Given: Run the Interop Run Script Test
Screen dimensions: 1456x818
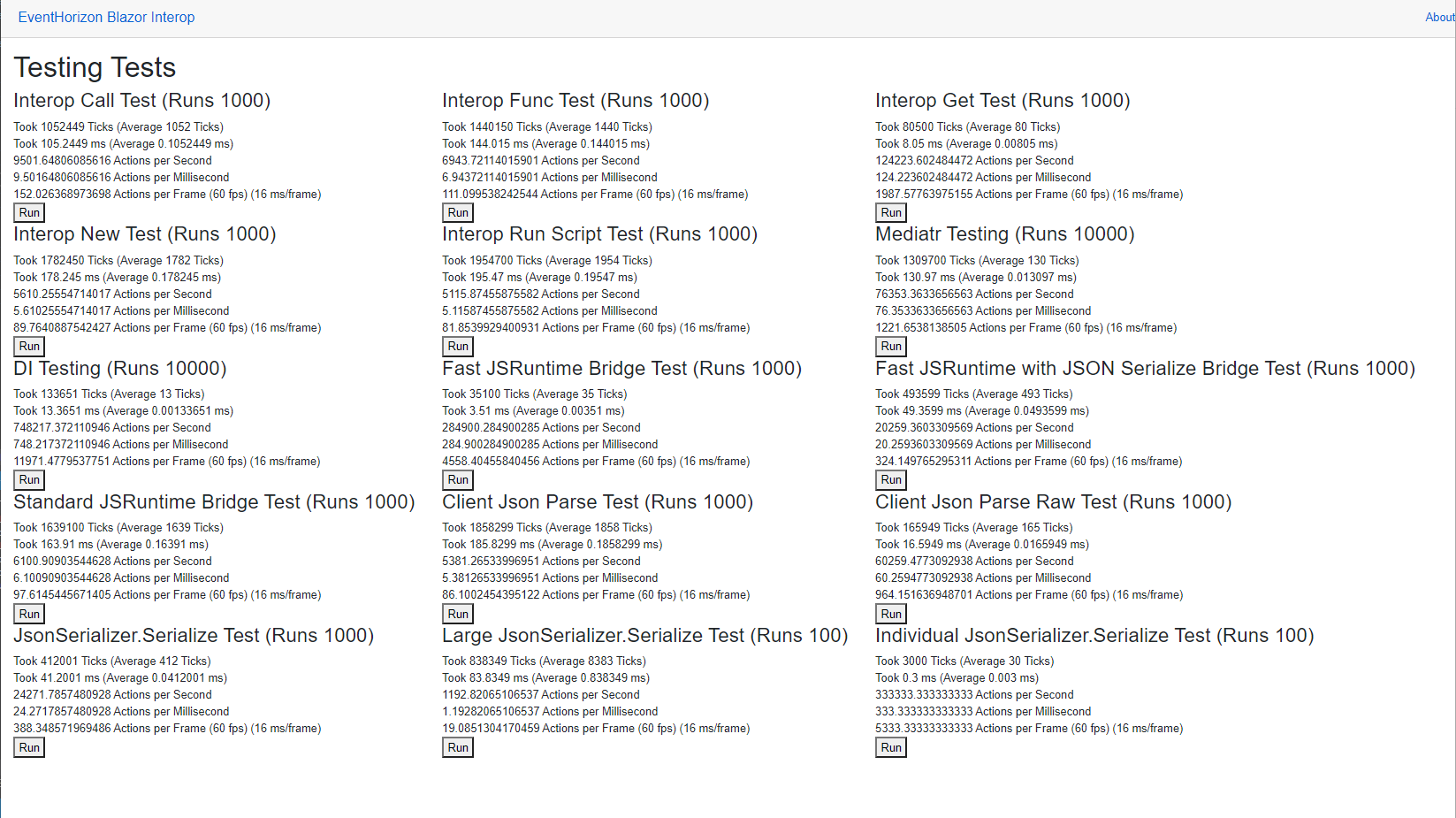Looking at the screenshot, I should [458, 347].
